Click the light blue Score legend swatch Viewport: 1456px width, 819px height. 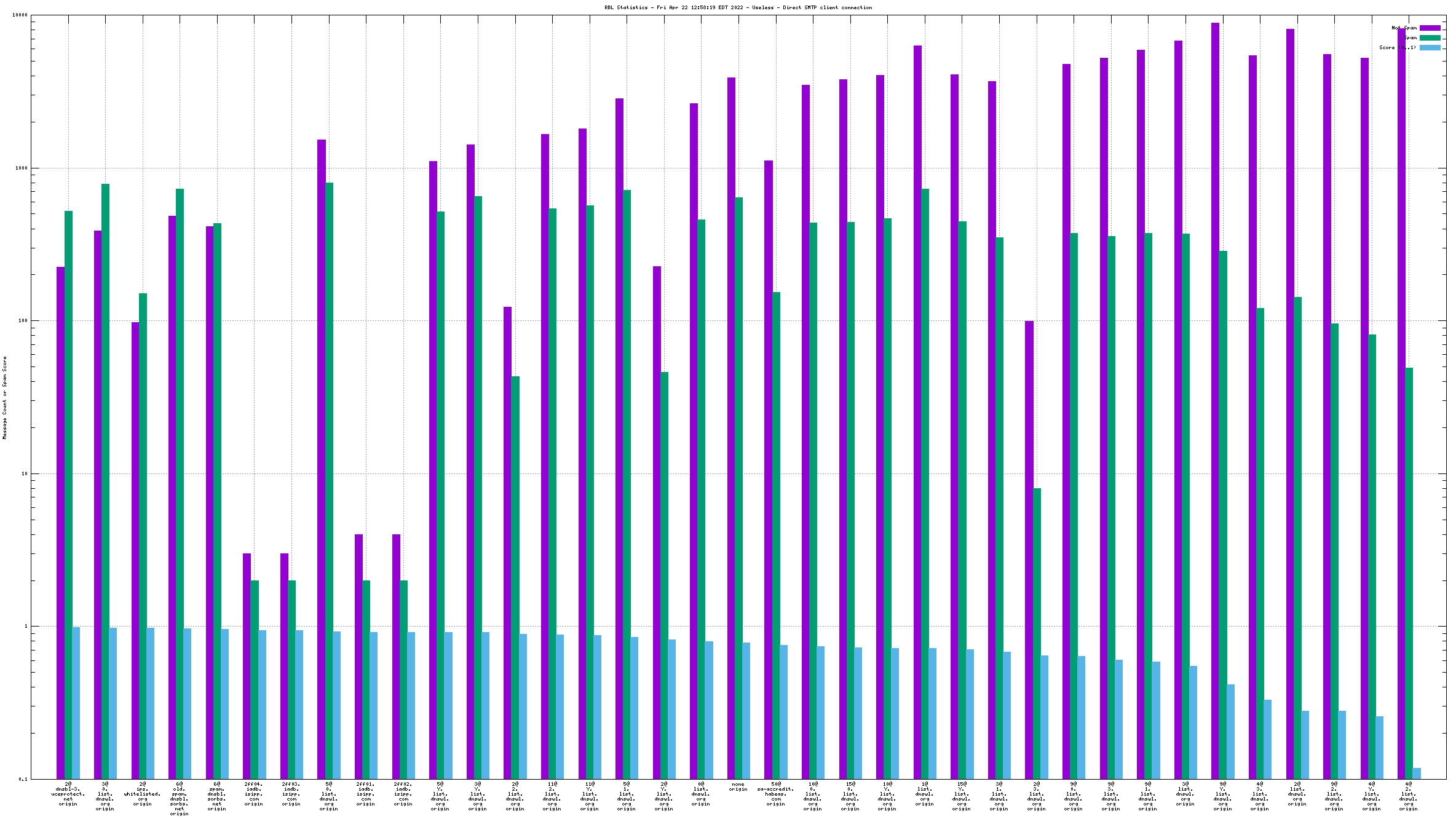1430,47
